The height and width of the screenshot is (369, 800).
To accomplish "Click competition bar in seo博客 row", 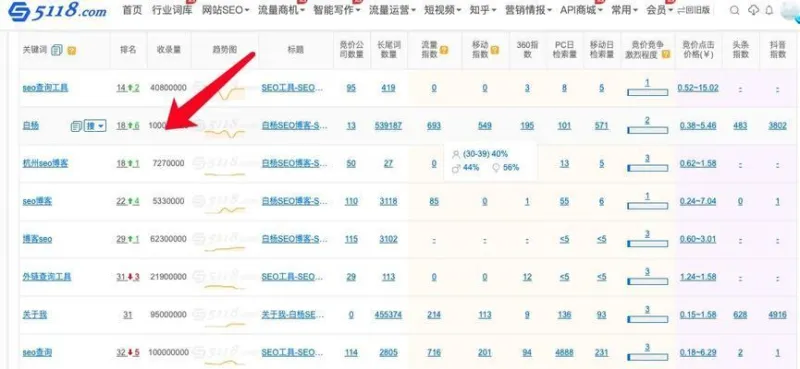I will tap(647, 206).
